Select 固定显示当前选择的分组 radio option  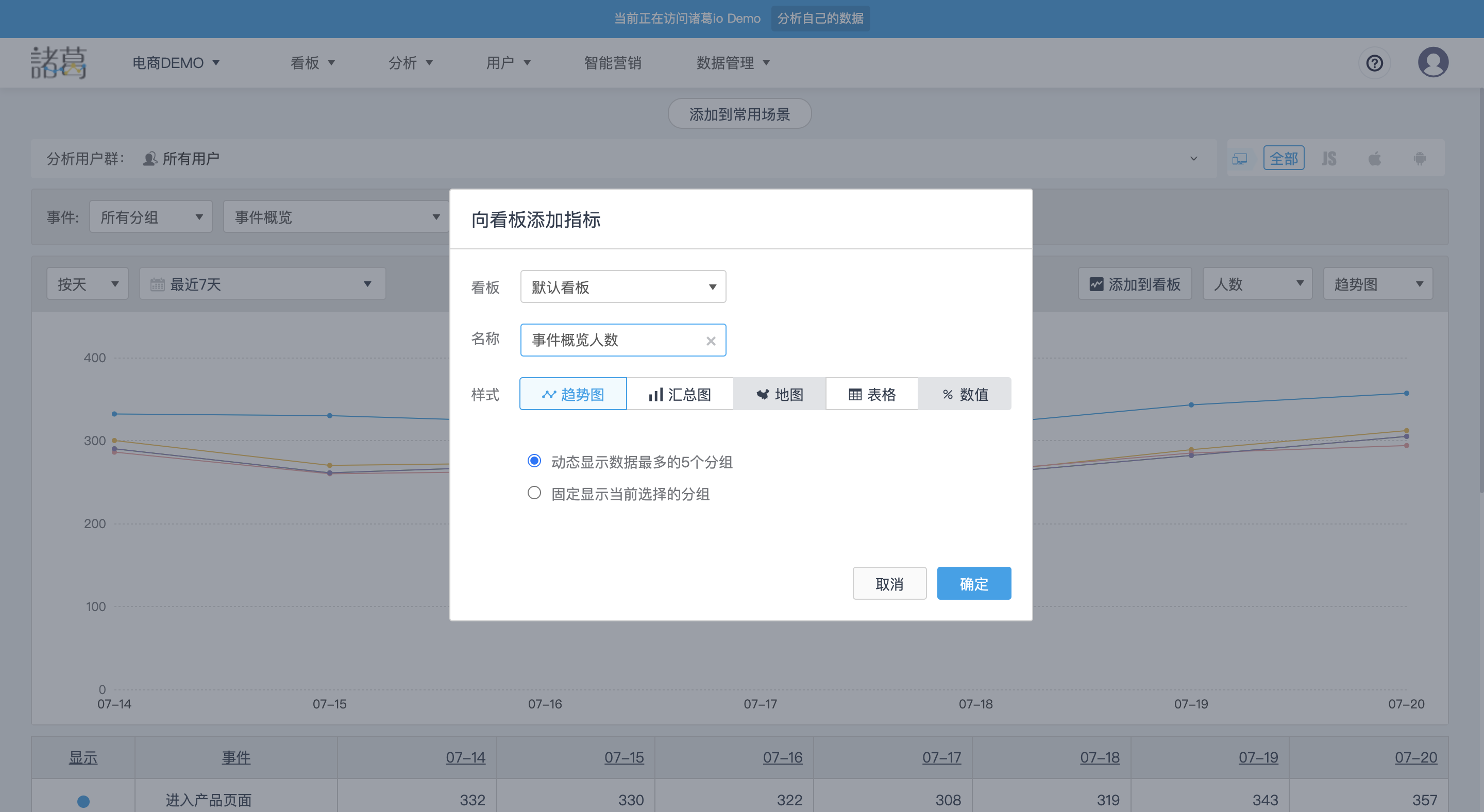(x=534, y=493)
